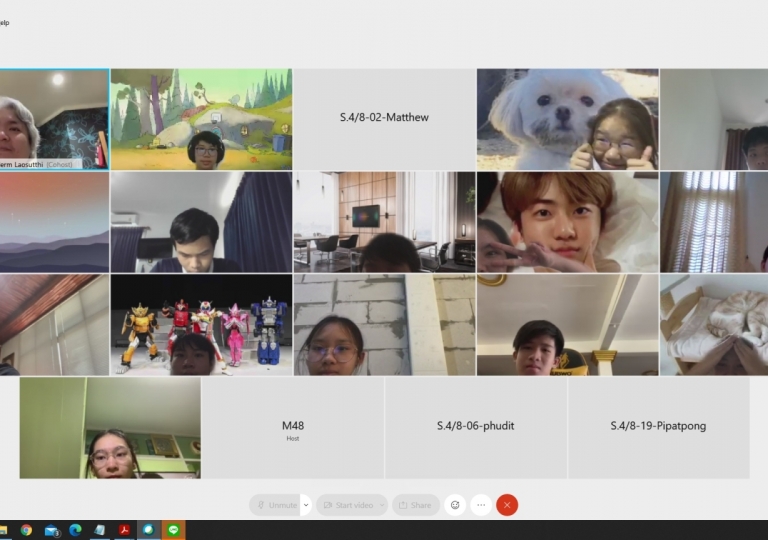The width and height of the screenshot is (768, 540).
Task: Select the conference room background video tile
Action: click(x=384, y=222)
